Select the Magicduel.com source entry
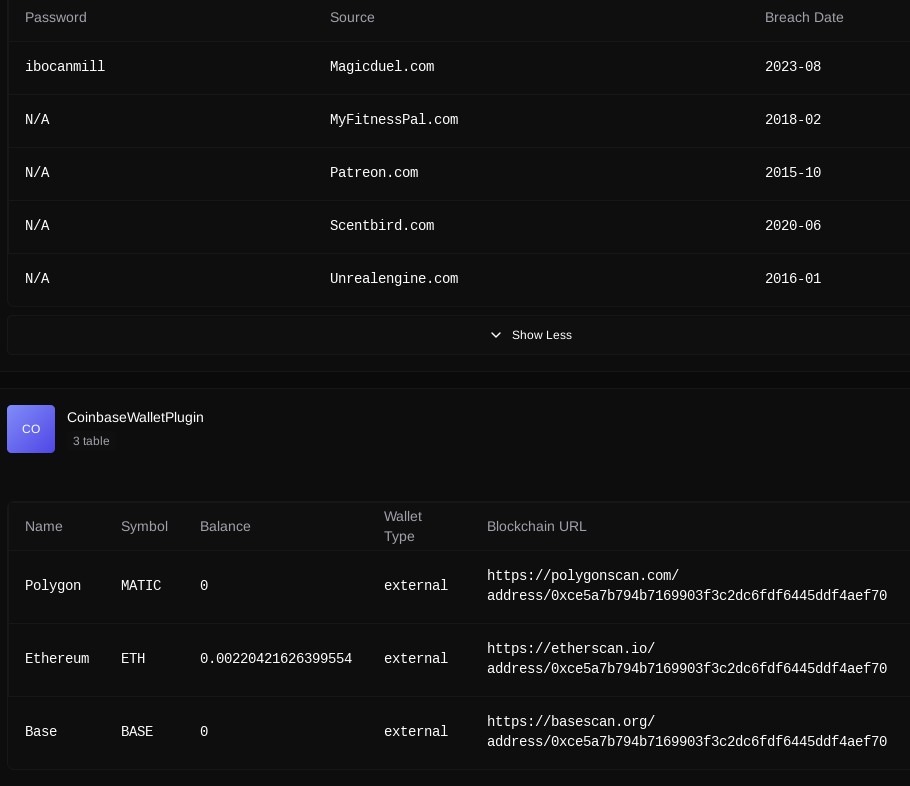Screen dimensions: 910x786 (382, 67)
